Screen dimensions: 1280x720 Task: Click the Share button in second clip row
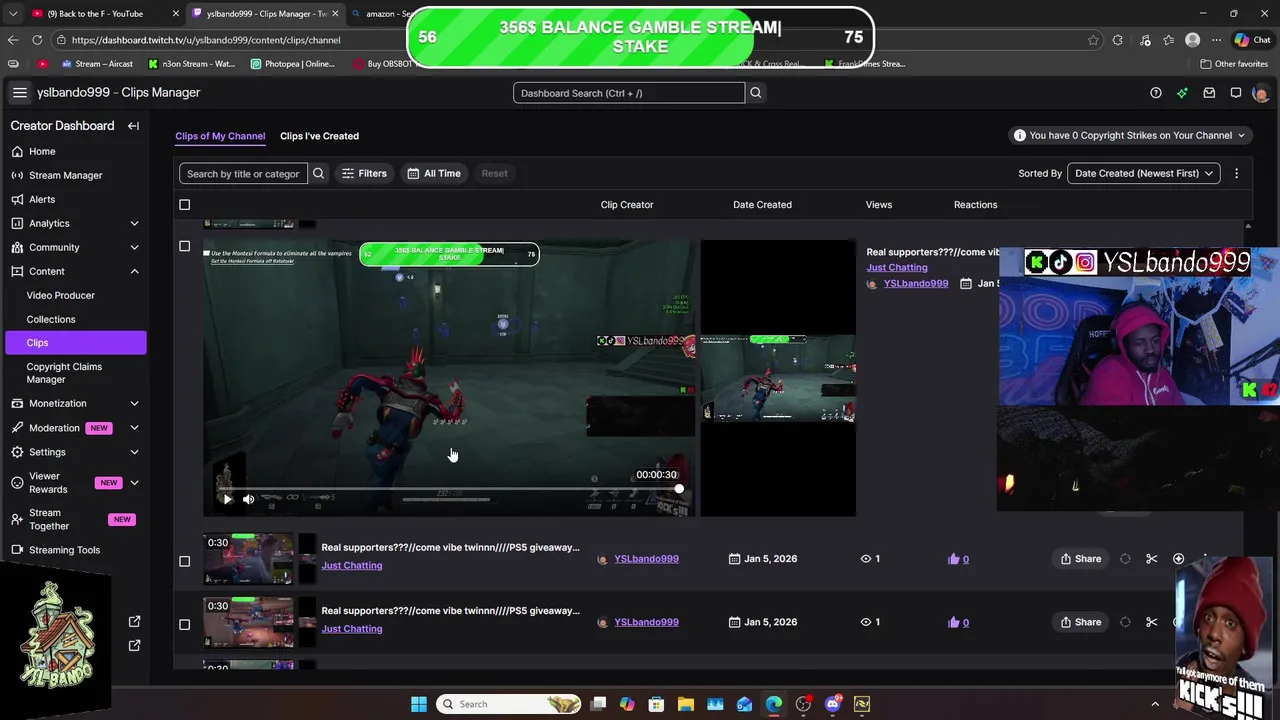pos(1081,622)
